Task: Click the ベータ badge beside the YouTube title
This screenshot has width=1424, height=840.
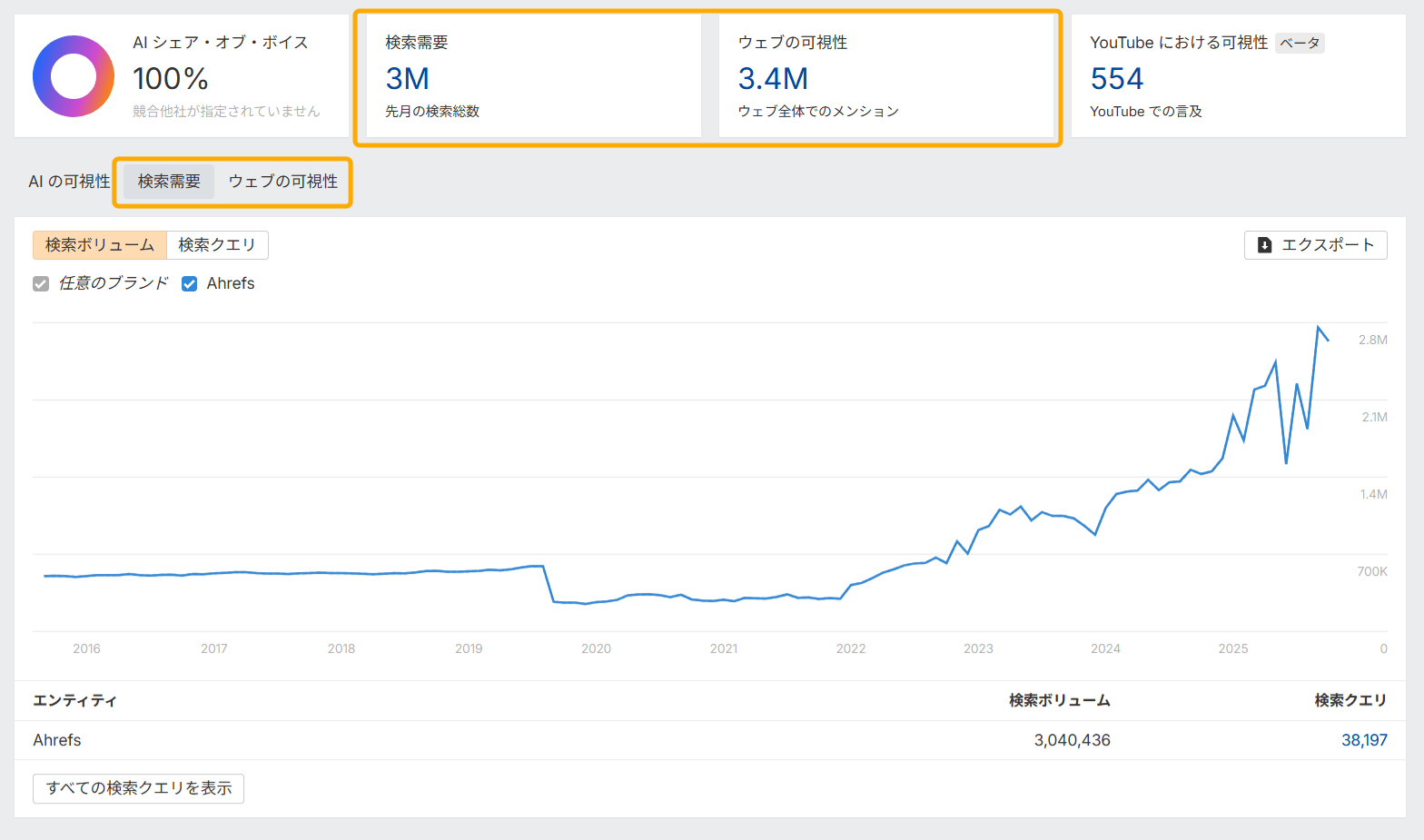Action: click(x=1300, y=43)
